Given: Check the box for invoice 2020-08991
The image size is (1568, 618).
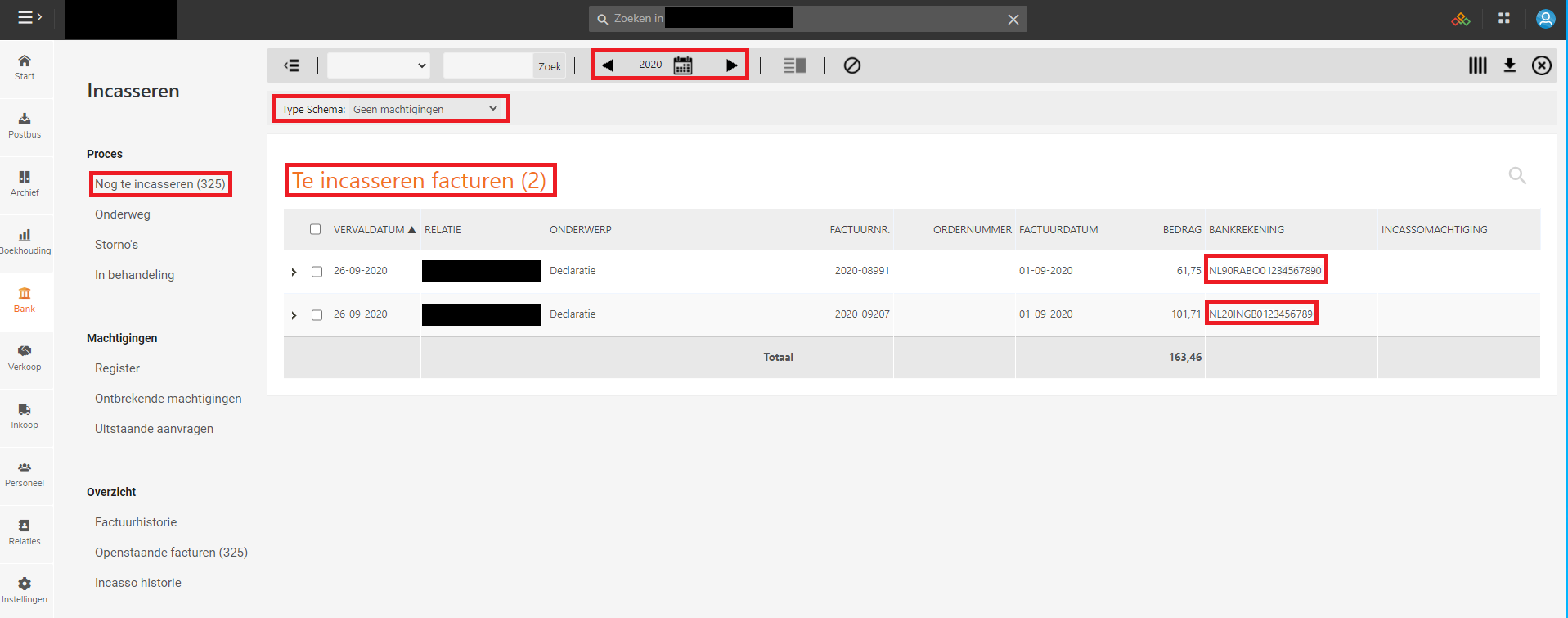Looking at the screenshot, I should point(317,272).
